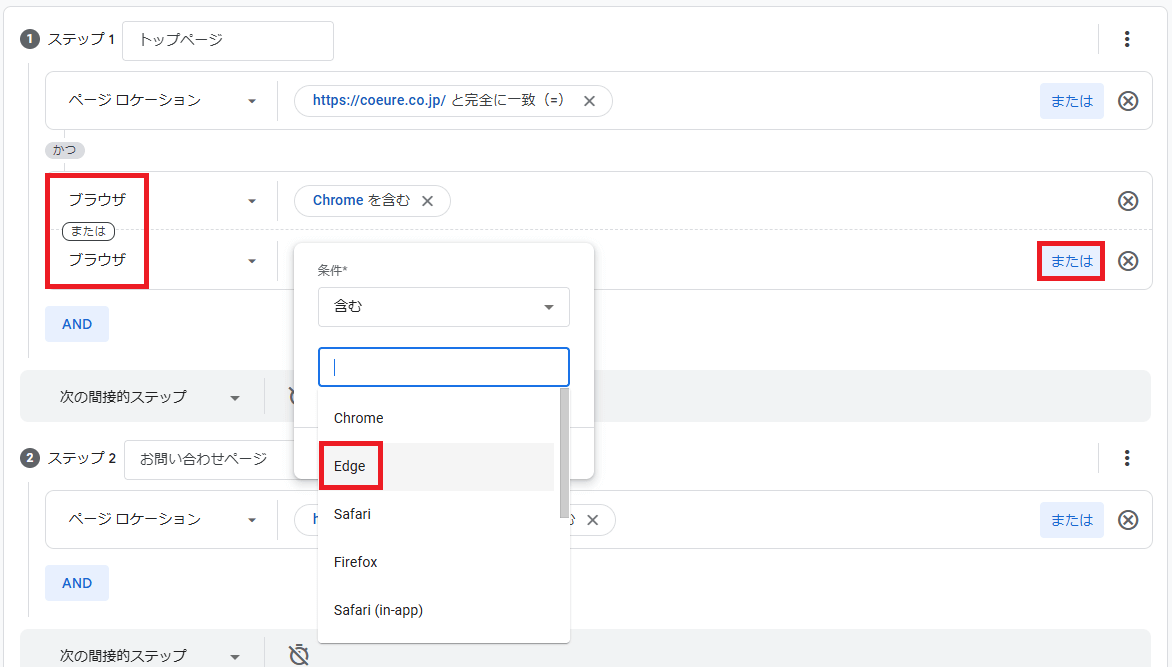Remove the Step 1 page location condition row
The width and height of the screenshot is (1172, 667).
tap(1127, 101)
